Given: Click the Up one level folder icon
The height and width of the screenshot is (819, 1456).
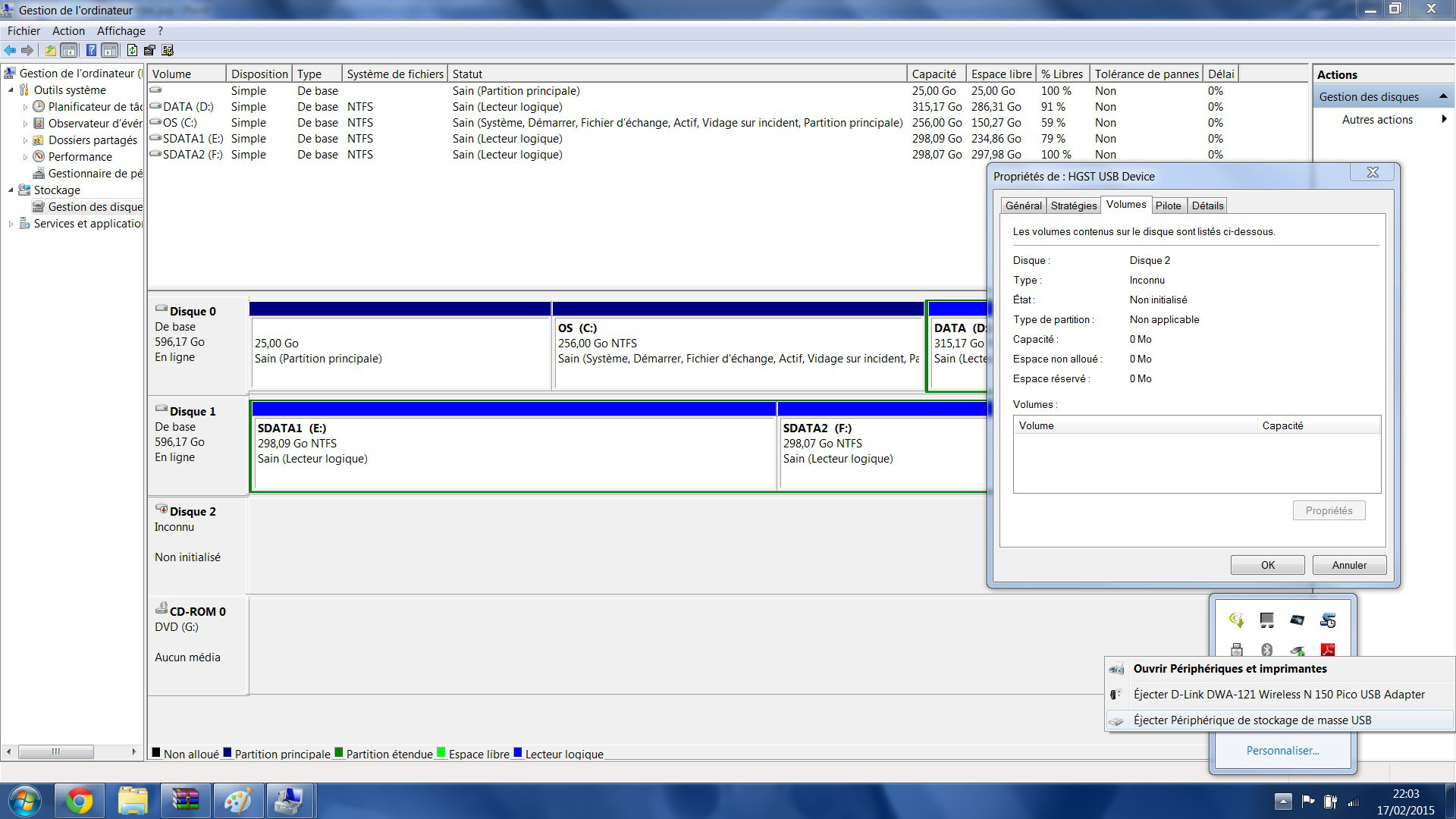Looking at the screenshot, I should coord(50,50).
